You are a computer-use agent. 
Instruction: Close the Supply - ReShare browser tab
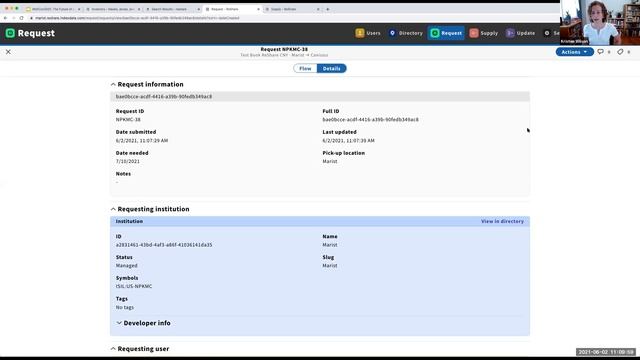[x=318, y=9]
